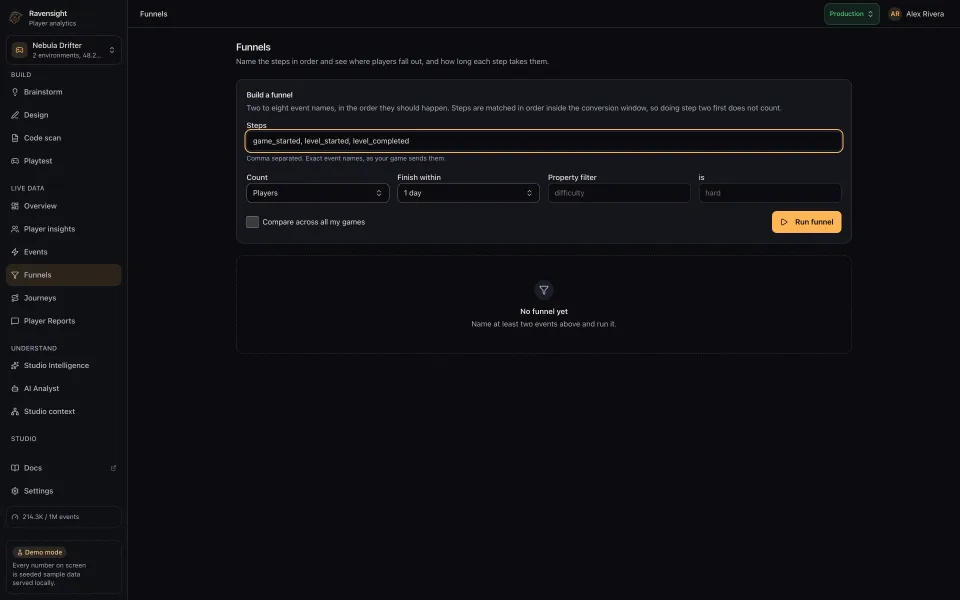This screenshot has height=600, width=960.
Task: Click Alex Rivera user name
Action: pyautogui.click(x=924, y=13)
